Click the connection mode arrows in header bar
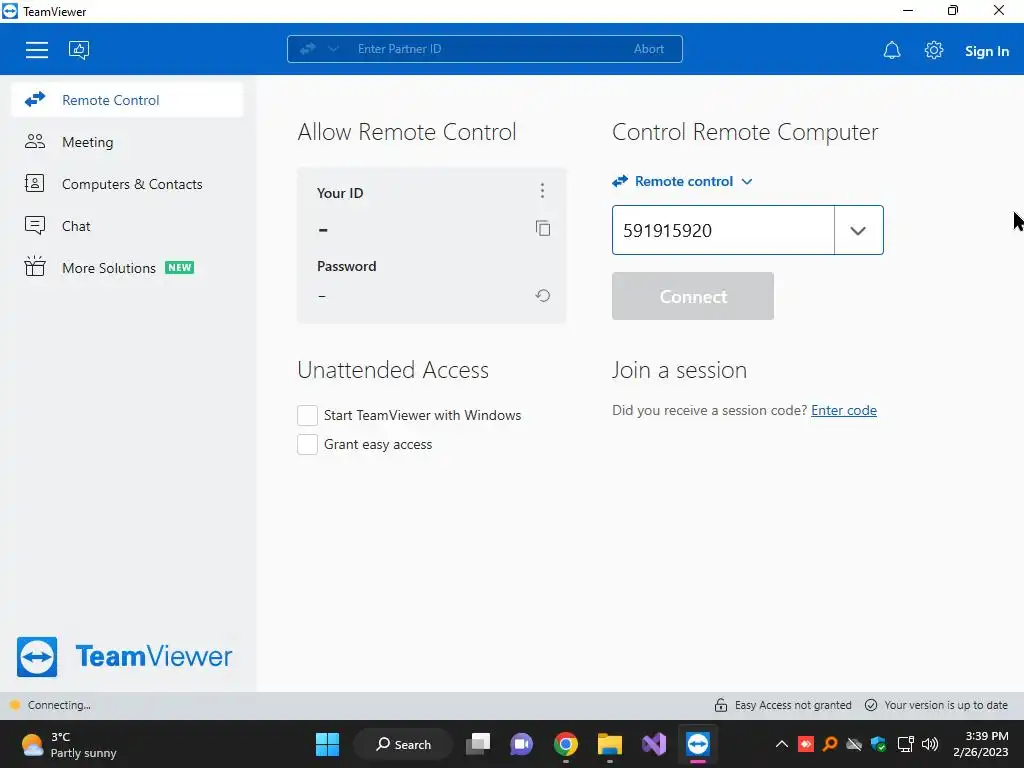The height and width of the screenshot is (768, 1024). pyautogui.click(x=308, y=49)
